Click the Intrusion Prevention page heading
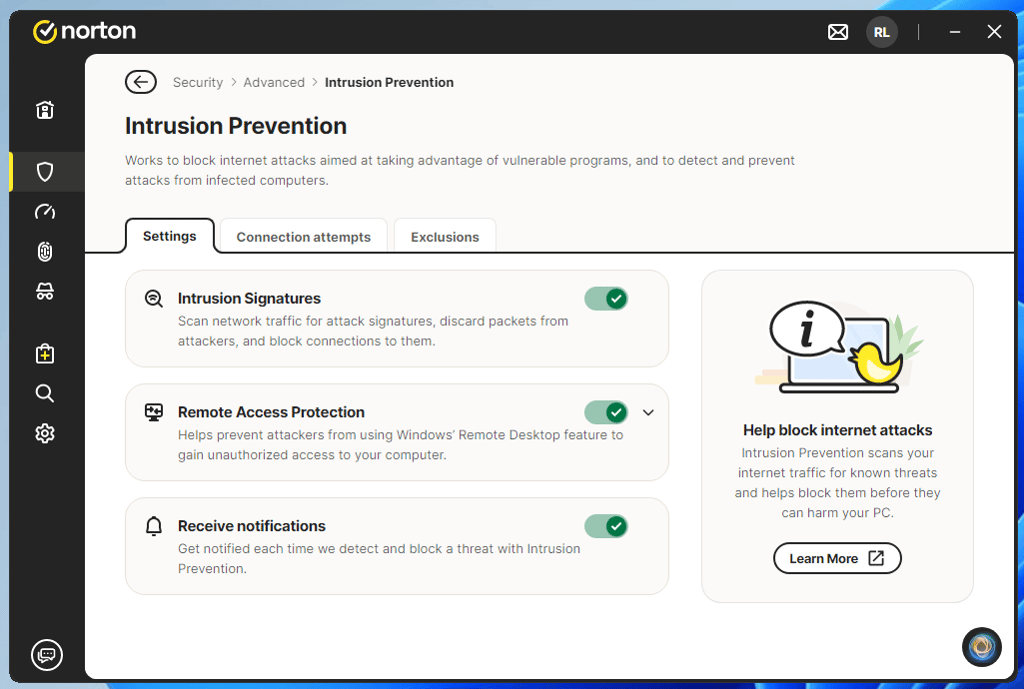 236,126
